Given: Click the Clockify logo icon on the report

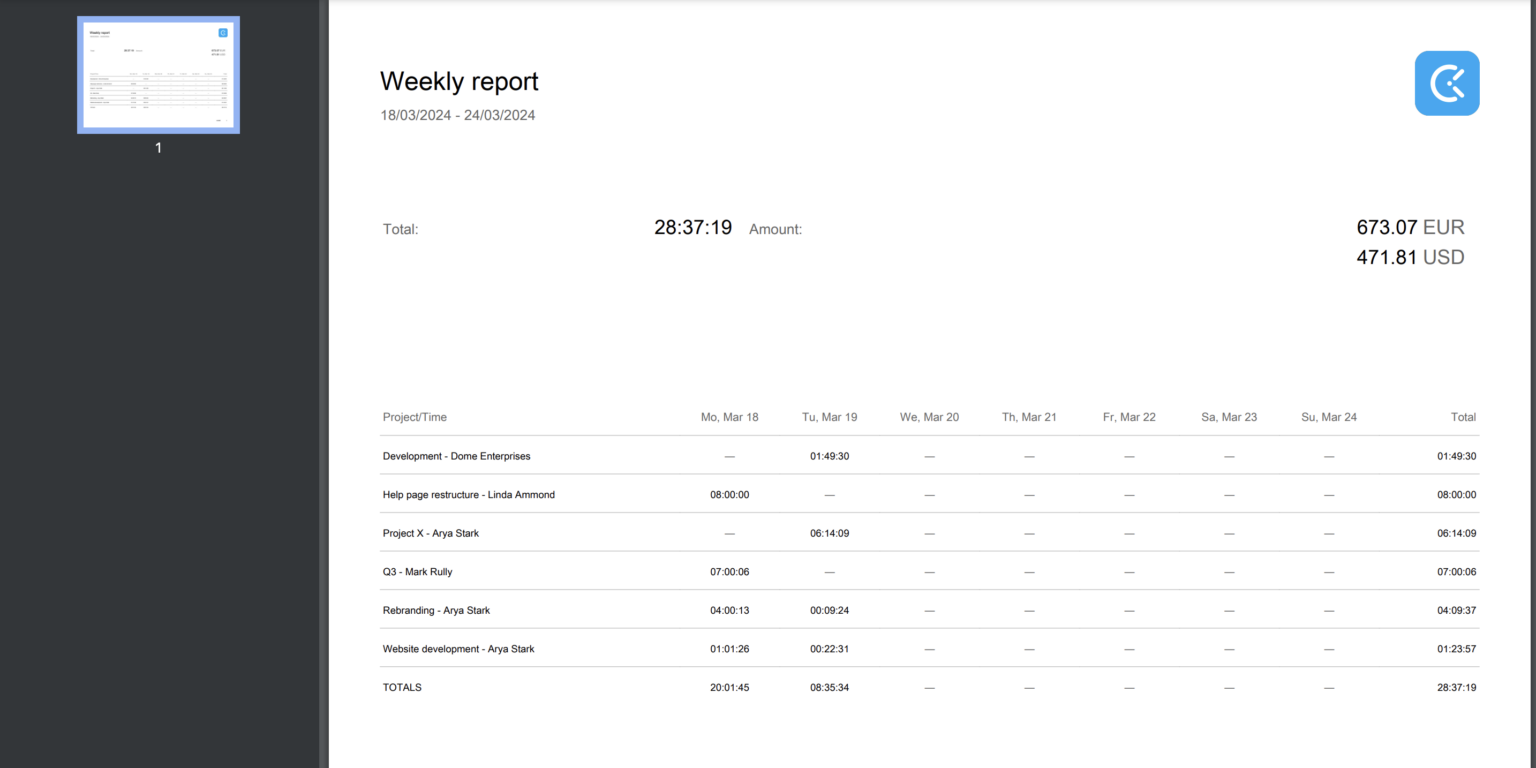Looking at the screenshot, I should click(1446, 84).
